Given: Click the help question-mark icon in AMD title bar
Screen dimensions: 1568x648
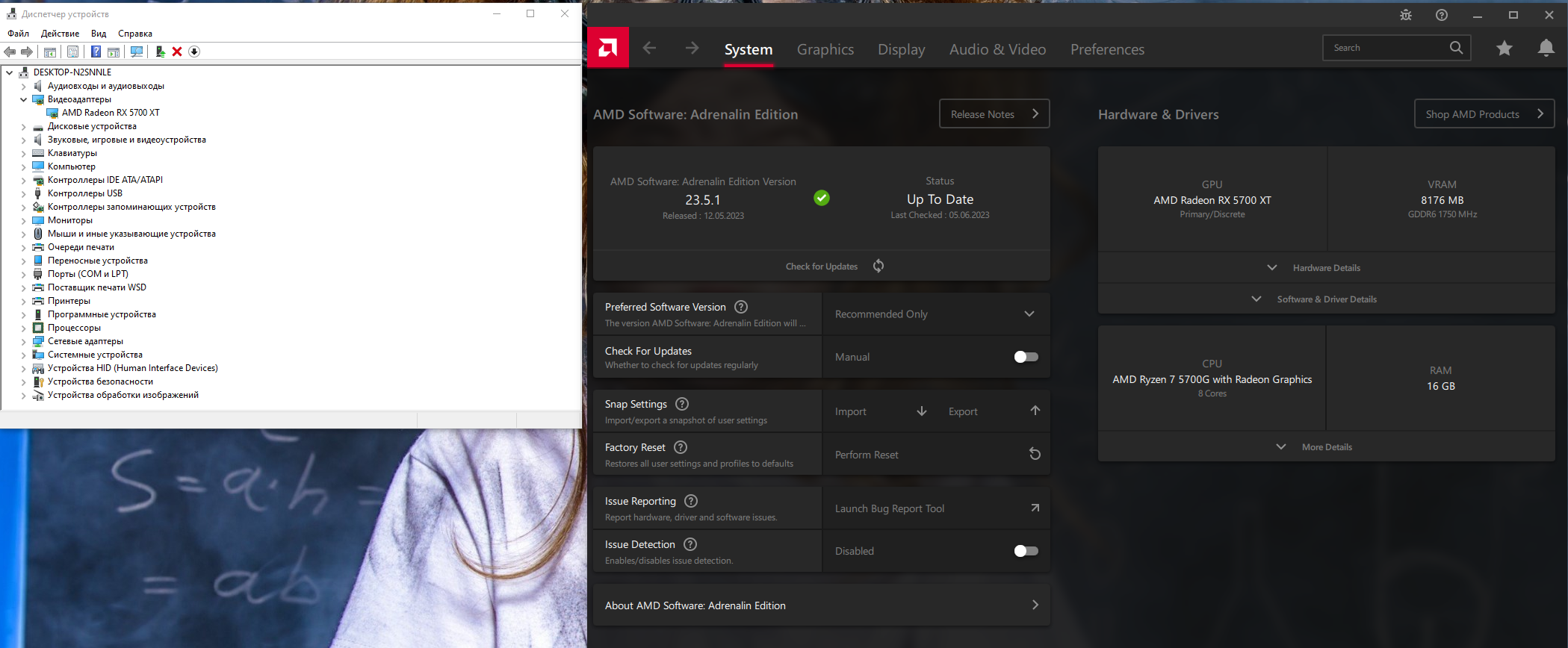Looking at the screenshot, I should (1442, 15).
